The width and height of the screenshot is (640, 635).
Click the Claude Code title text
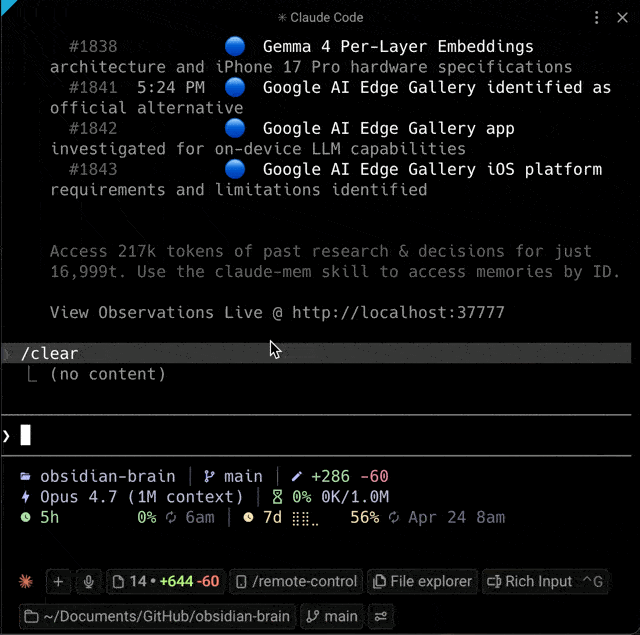coord(327,18)
